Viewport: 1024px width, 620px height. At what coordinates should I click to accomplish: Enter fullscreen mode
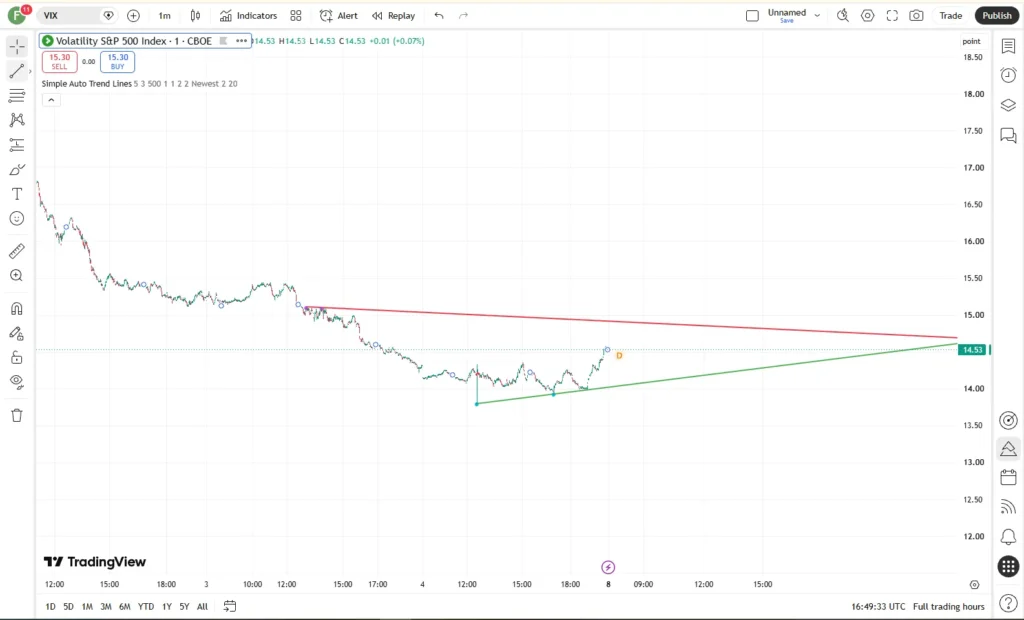(892, 16)
